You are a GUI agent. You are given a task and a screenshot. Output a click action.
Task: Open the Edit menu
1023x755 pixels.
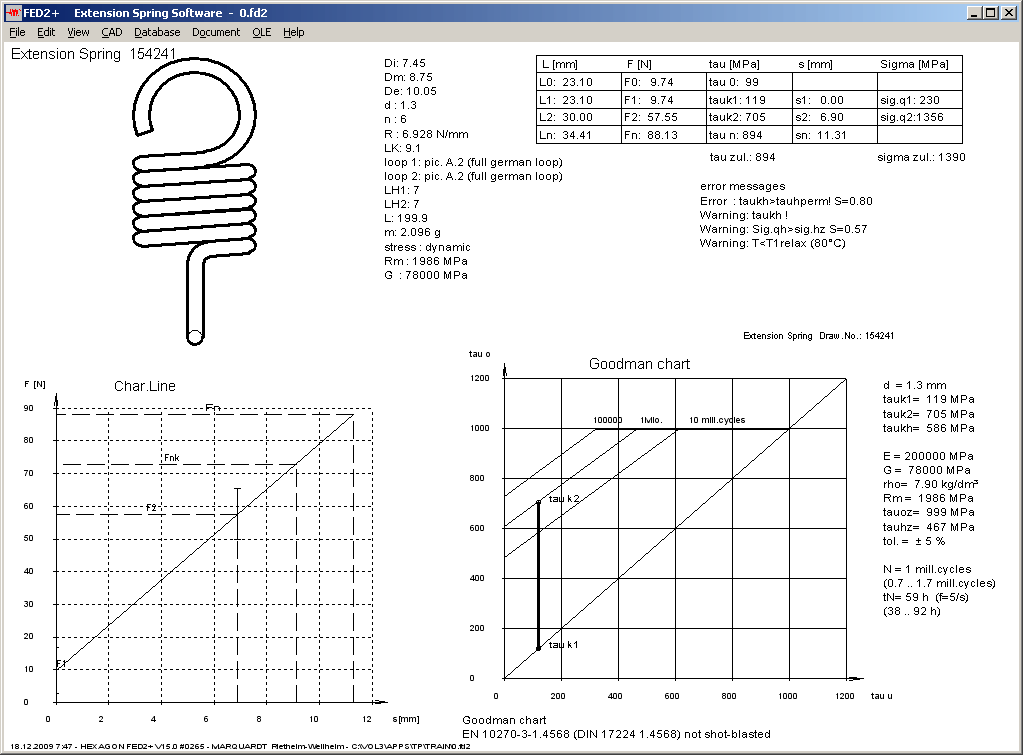(46, 32)
